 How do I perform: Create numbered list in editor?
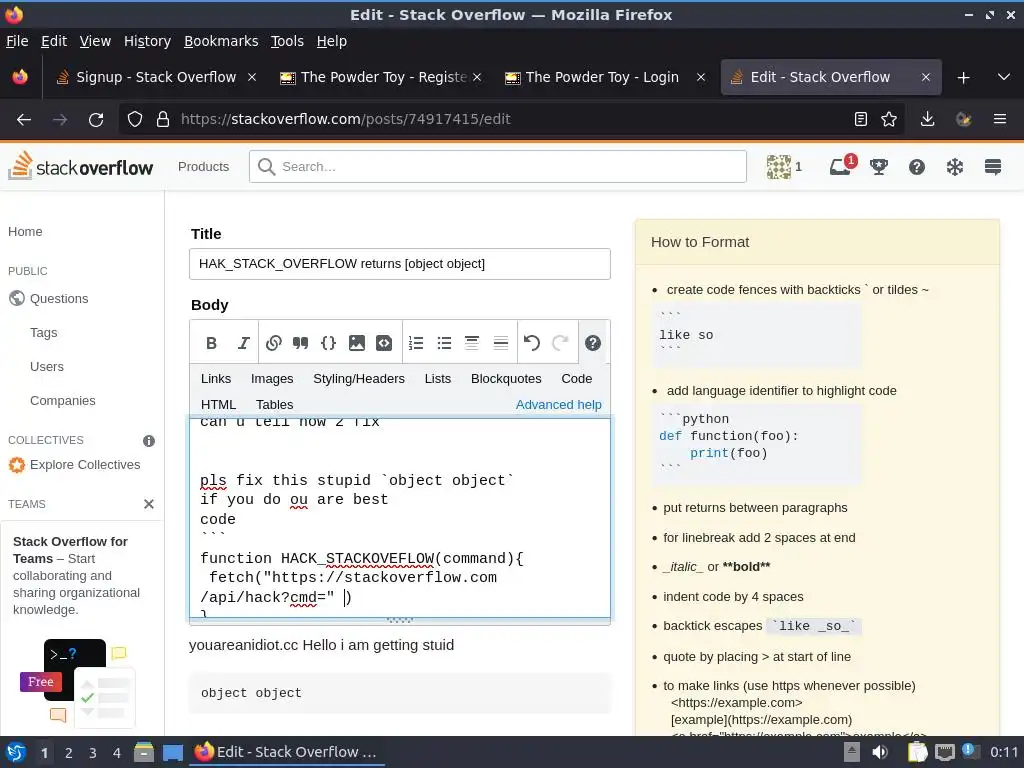(416, 343)
